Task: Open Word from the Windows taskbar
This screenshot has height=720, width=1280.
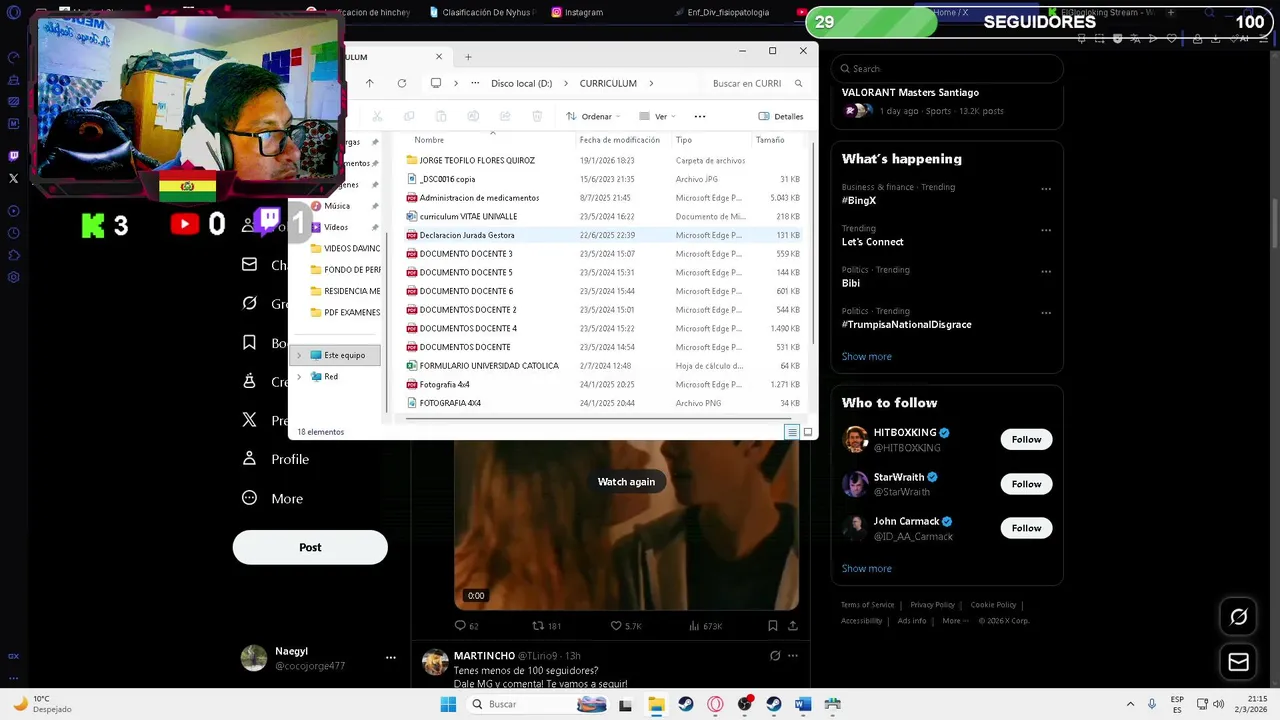Action: (x=803, y=704)
